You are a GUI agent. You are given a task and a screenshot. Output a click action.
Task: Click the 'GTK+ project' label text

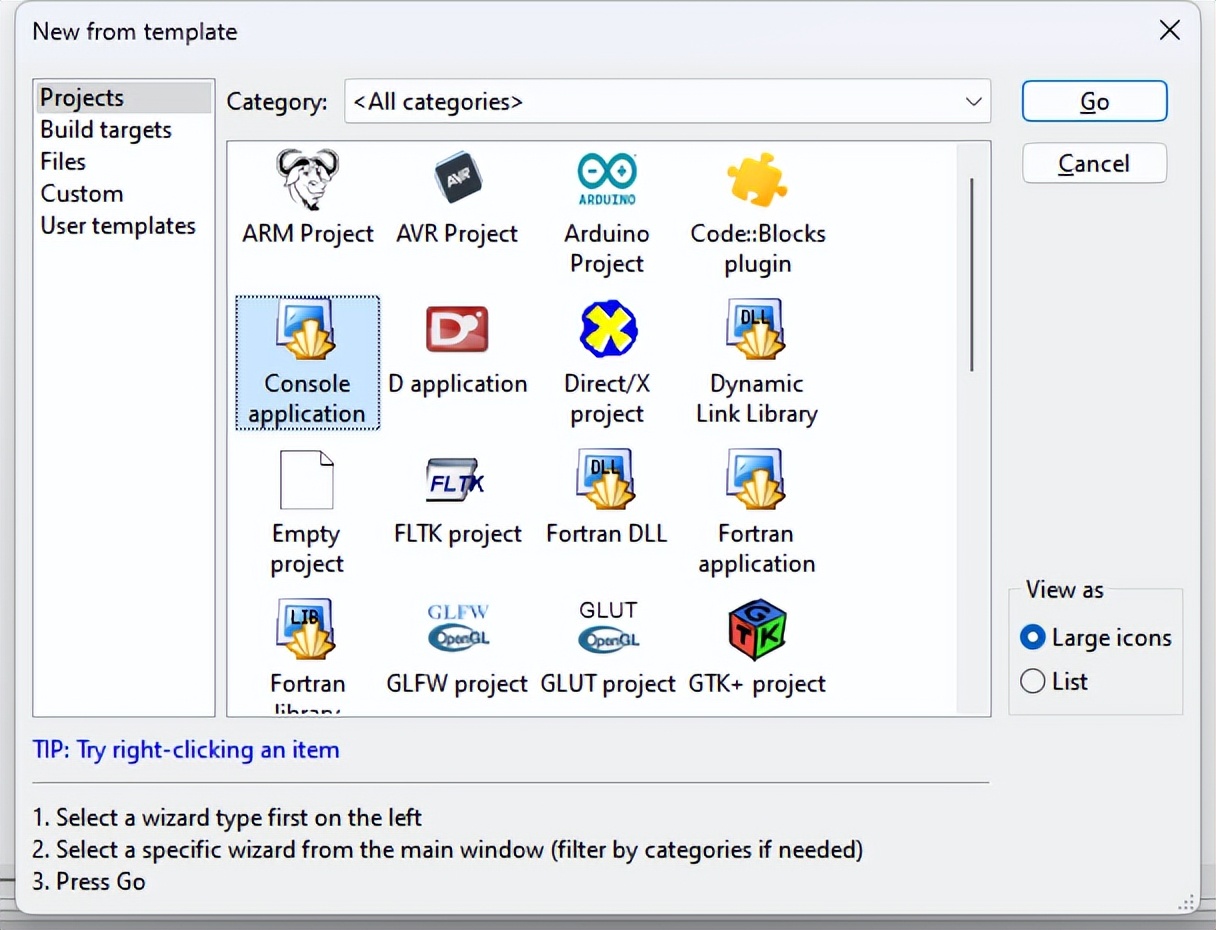pos(757,684)
